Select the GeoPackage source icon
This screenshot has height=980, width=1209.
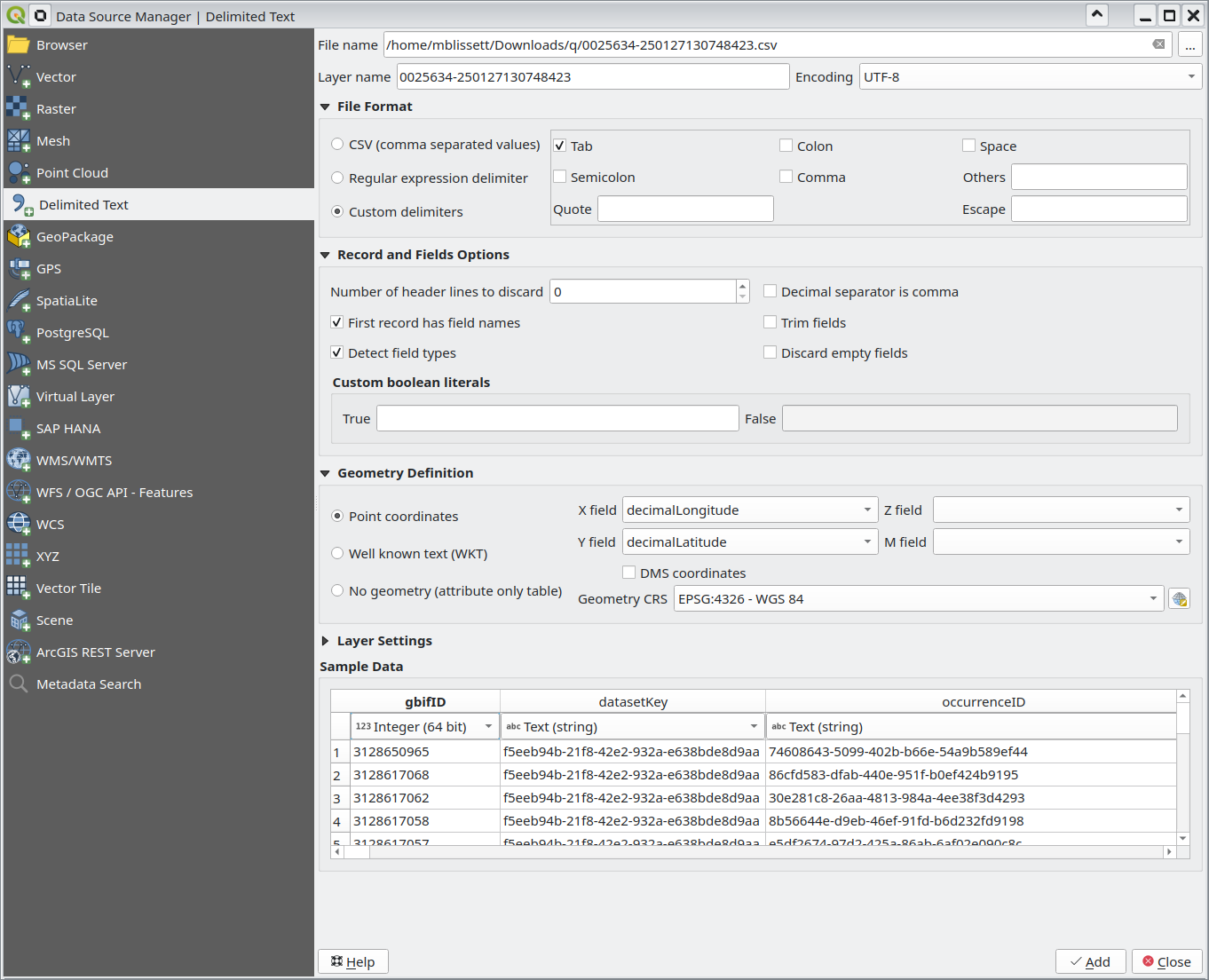18,236
